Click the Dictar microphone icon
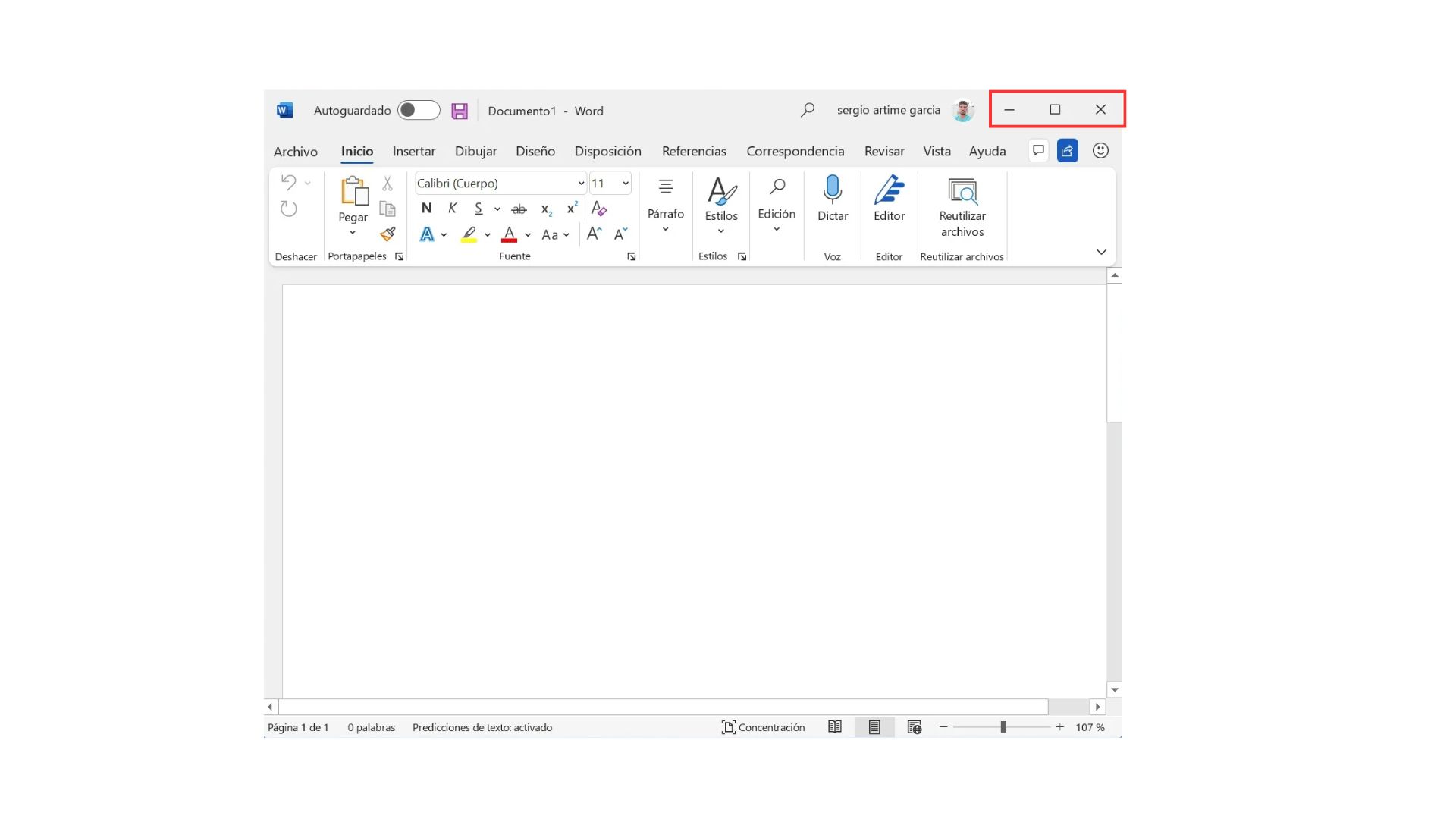The image size is (1456, 819). coord(832,190)
